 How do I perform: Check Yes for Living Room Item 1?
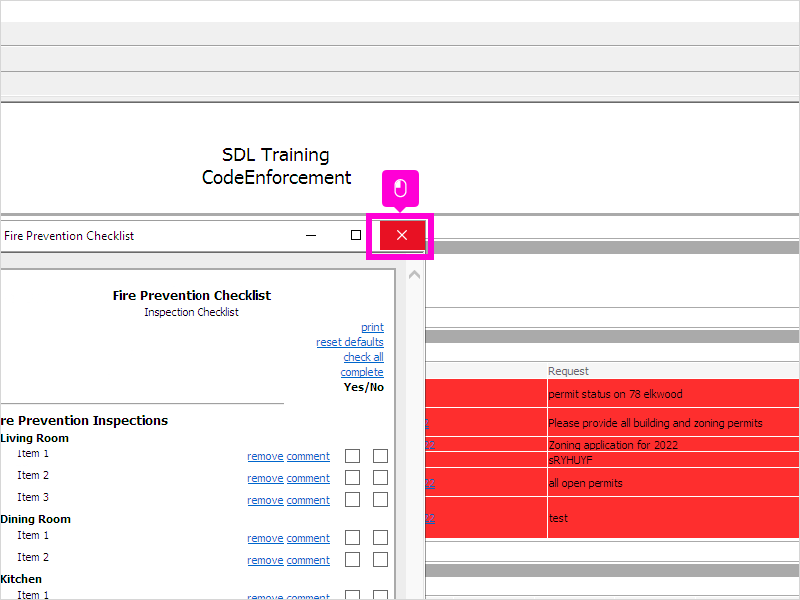pyautogui.click(x=353, y=456)
